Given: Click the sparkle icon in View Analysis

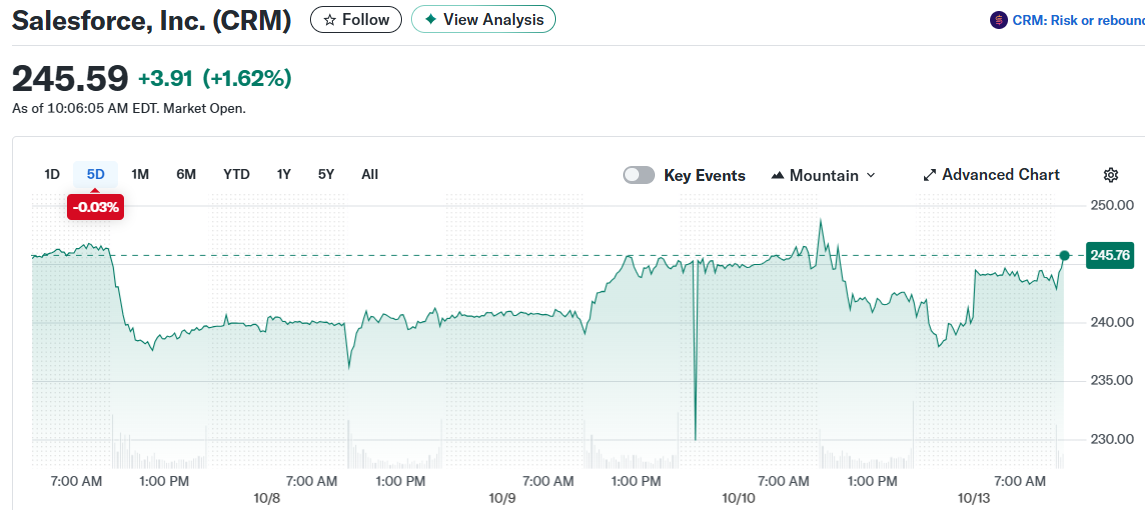Looking at the screenshot, I should 430,20.
